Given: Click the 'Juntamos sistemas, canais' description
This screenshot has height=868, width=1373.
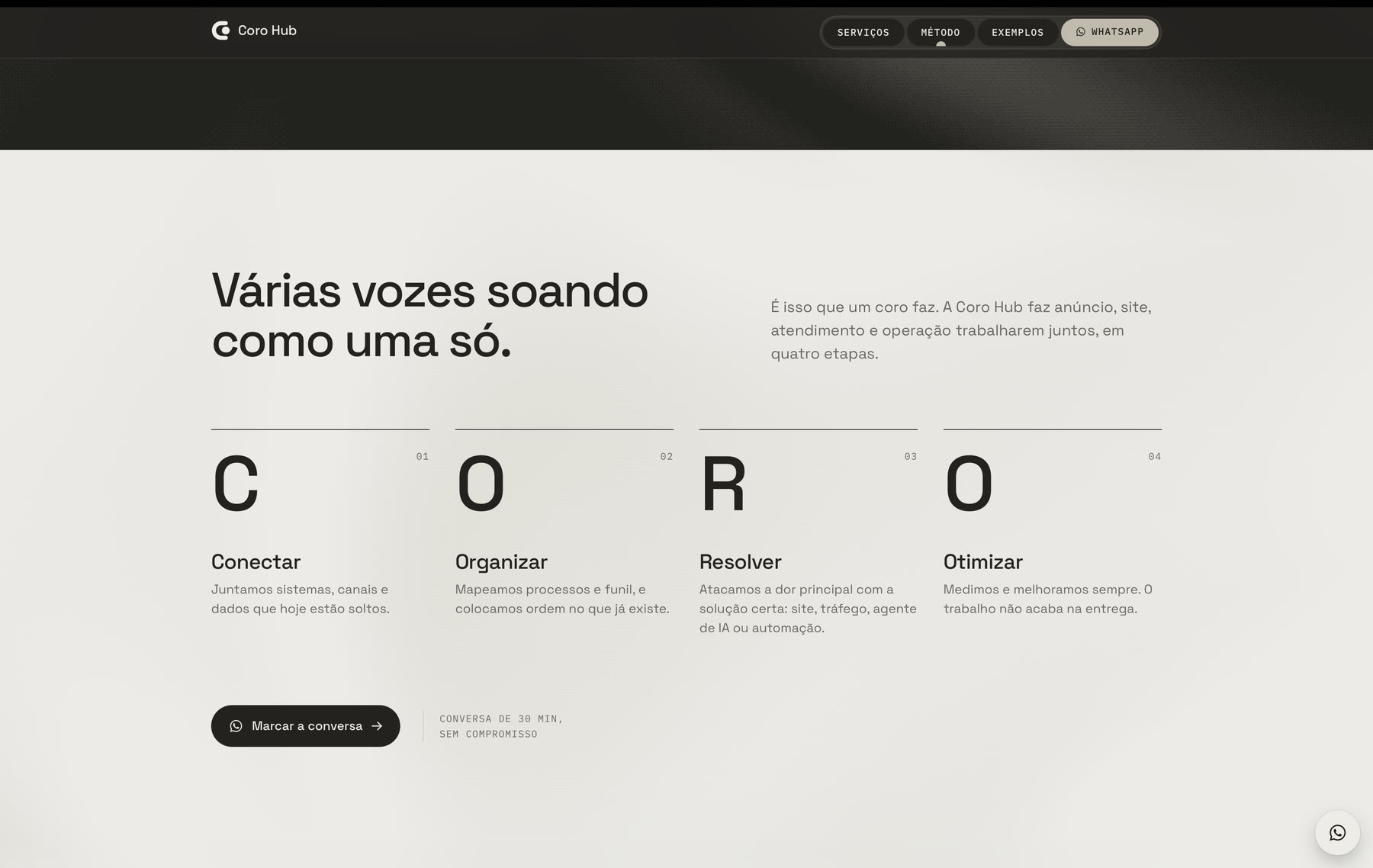Looking at the screenshot, I should tap(301, 599).
